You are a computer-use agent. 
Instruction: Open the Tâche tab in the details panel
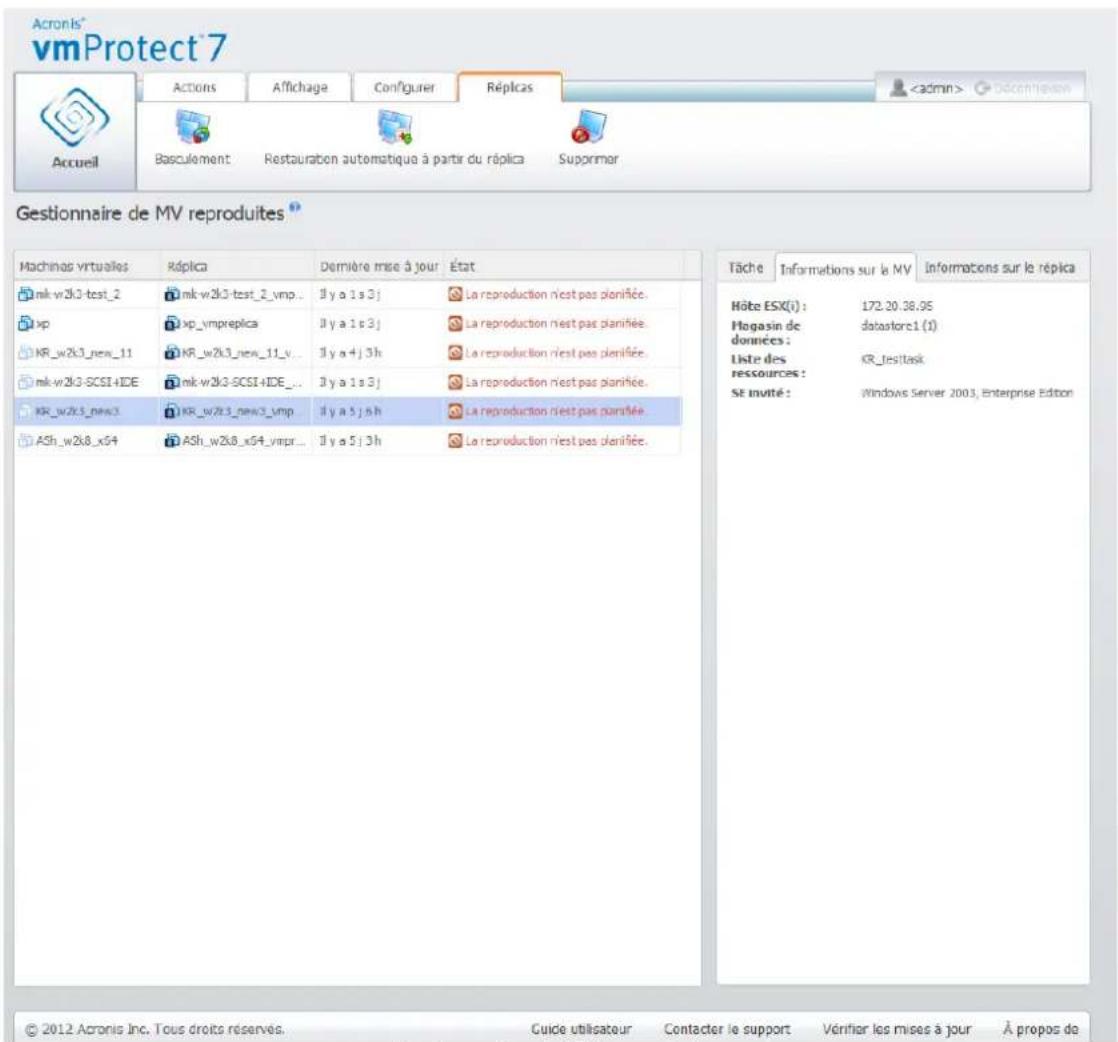[x=746, y=267]
